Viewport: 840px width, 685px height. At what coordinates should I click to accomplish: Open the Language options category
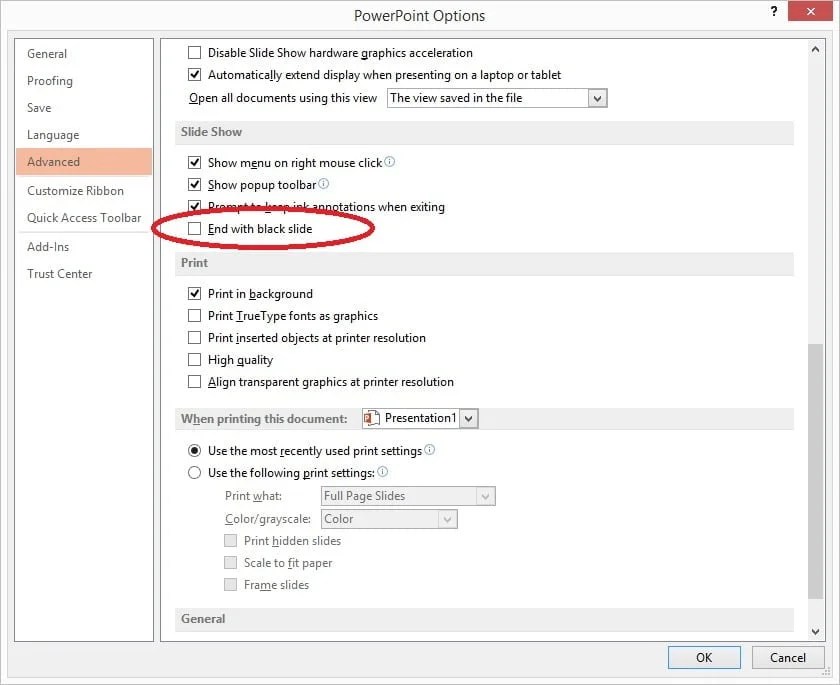click(84, 135)
